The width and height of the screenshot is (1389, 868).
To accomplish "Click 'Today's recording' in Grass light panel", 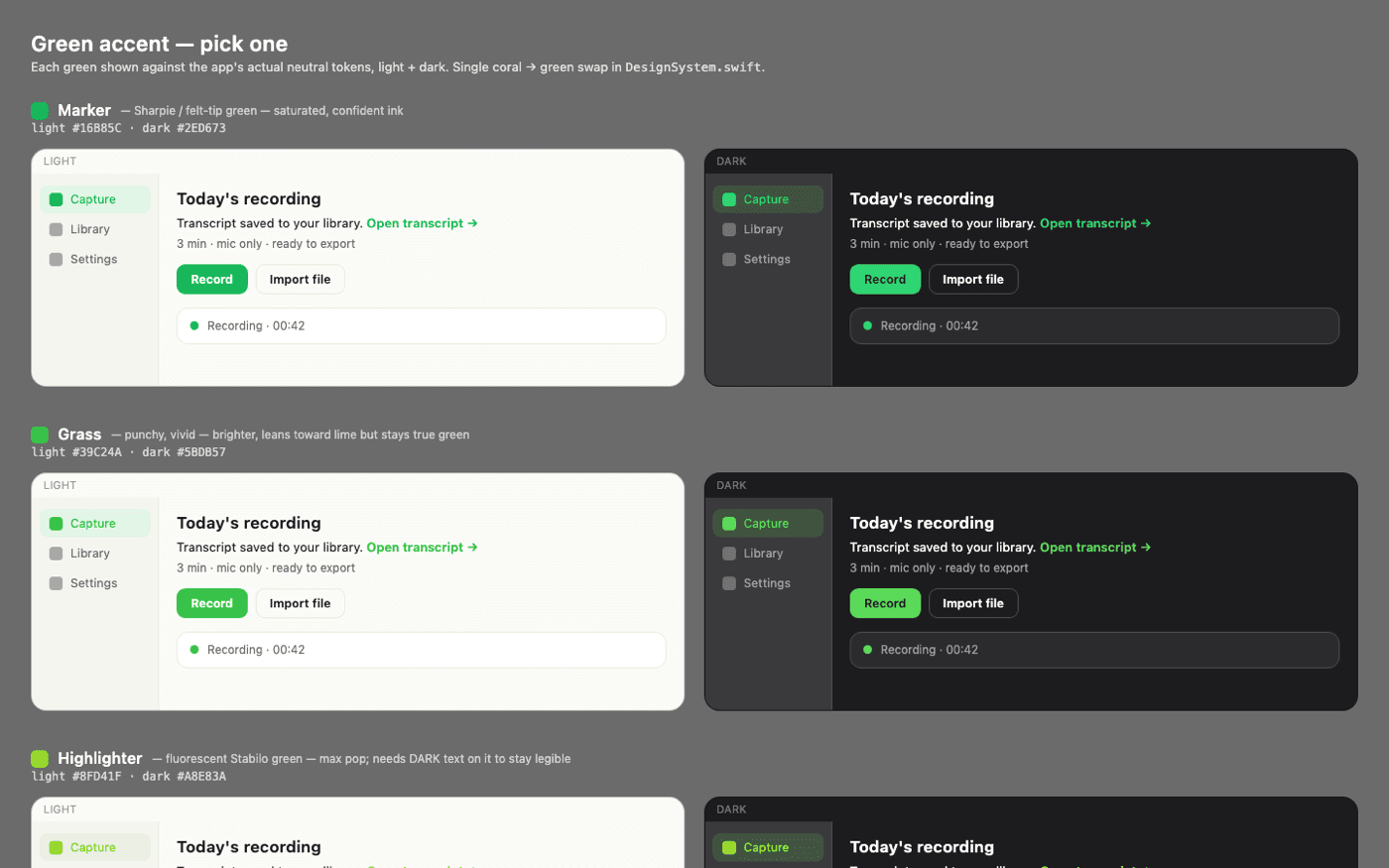I will pyautogui.click(x=249, y=523).
